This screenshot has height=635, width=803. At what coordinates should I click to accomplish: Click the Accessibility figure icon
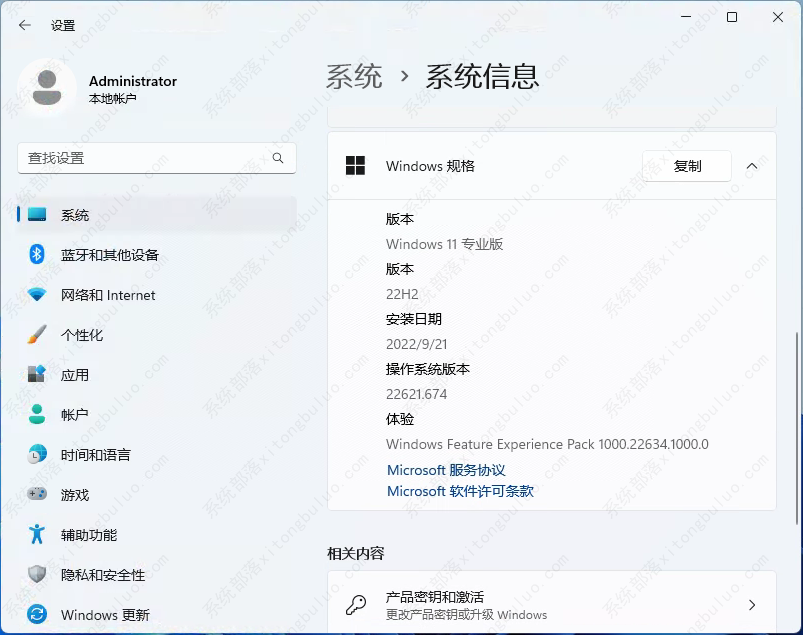(37, 534)
